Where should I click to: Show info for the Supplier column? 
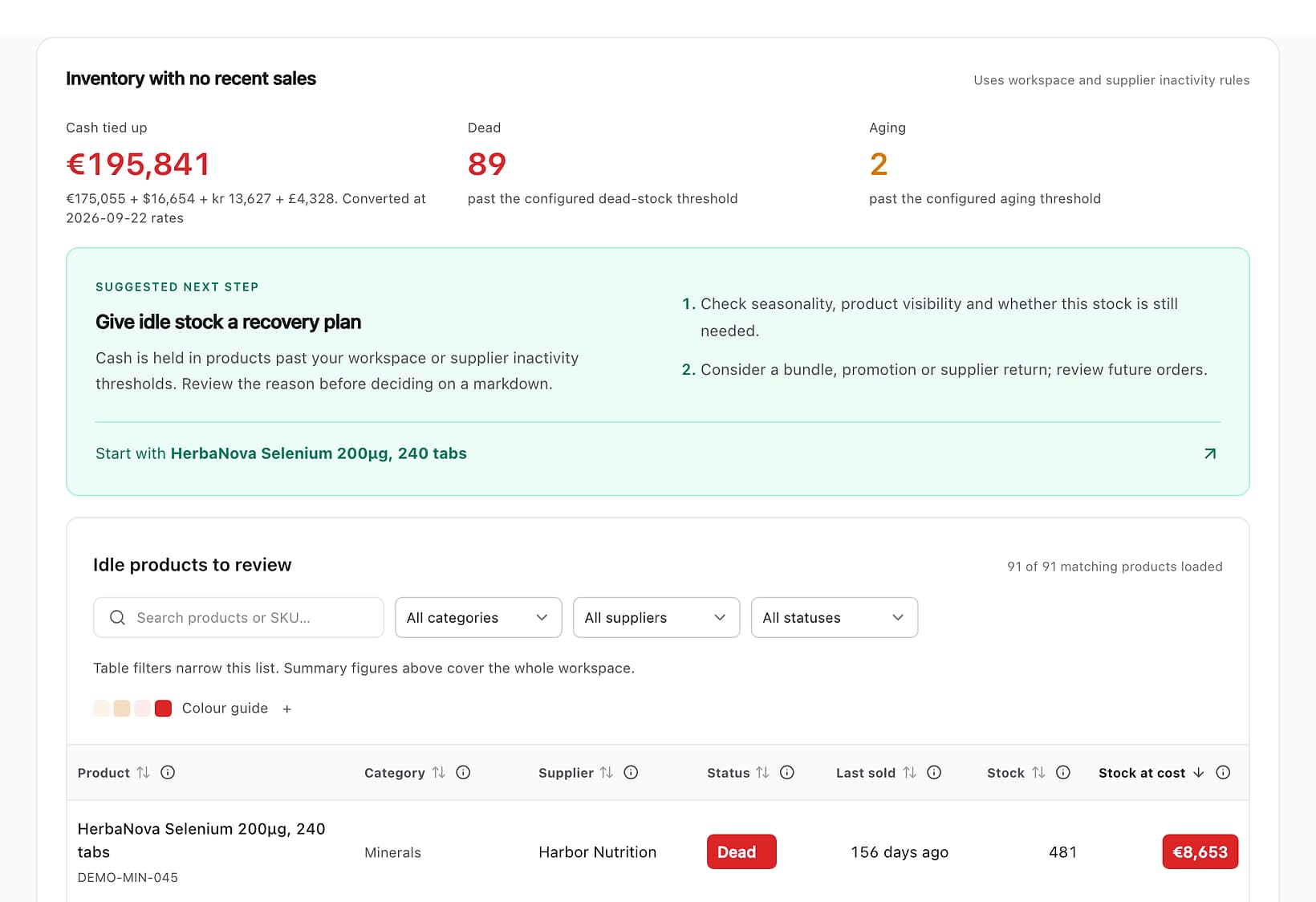click(x=631, y=772)
